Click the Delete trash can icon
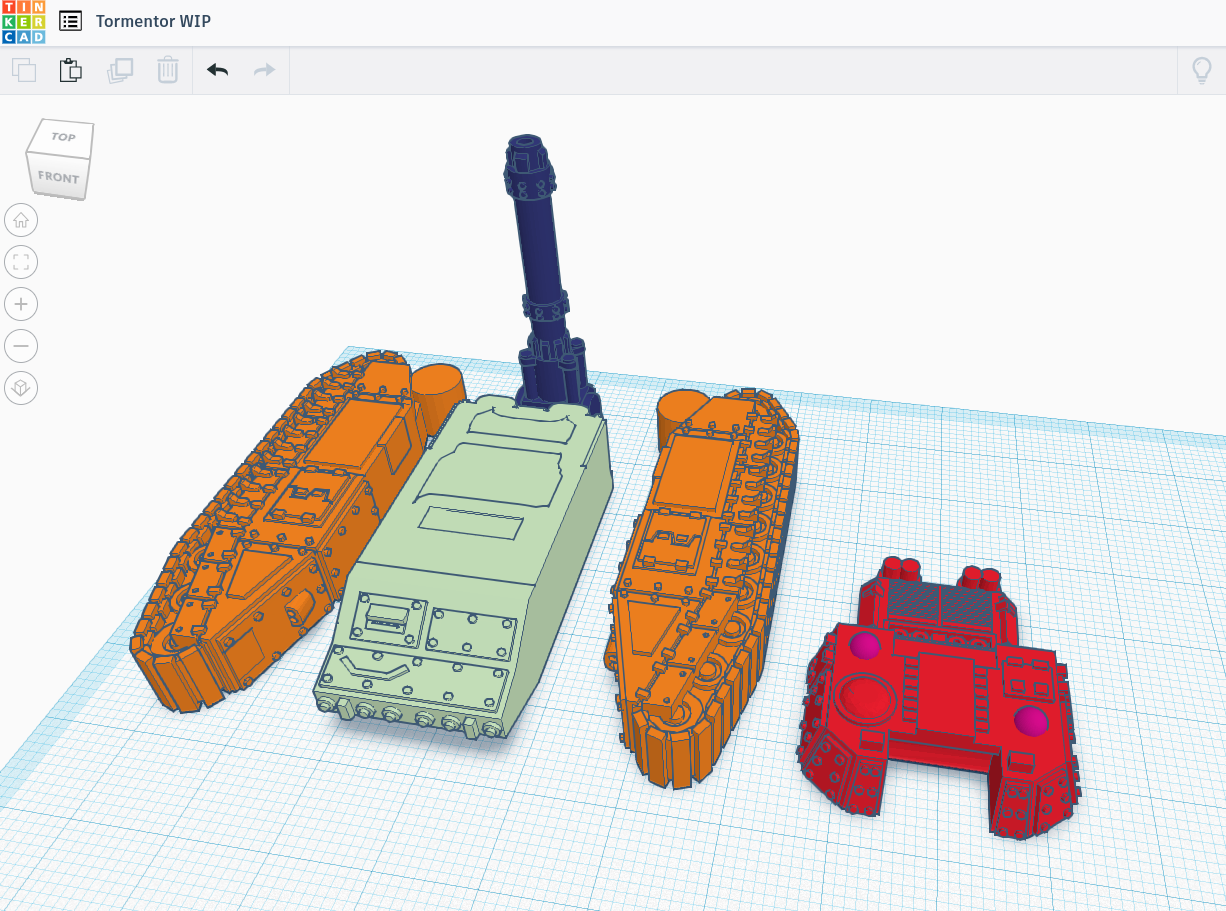 tap(167, 70)
